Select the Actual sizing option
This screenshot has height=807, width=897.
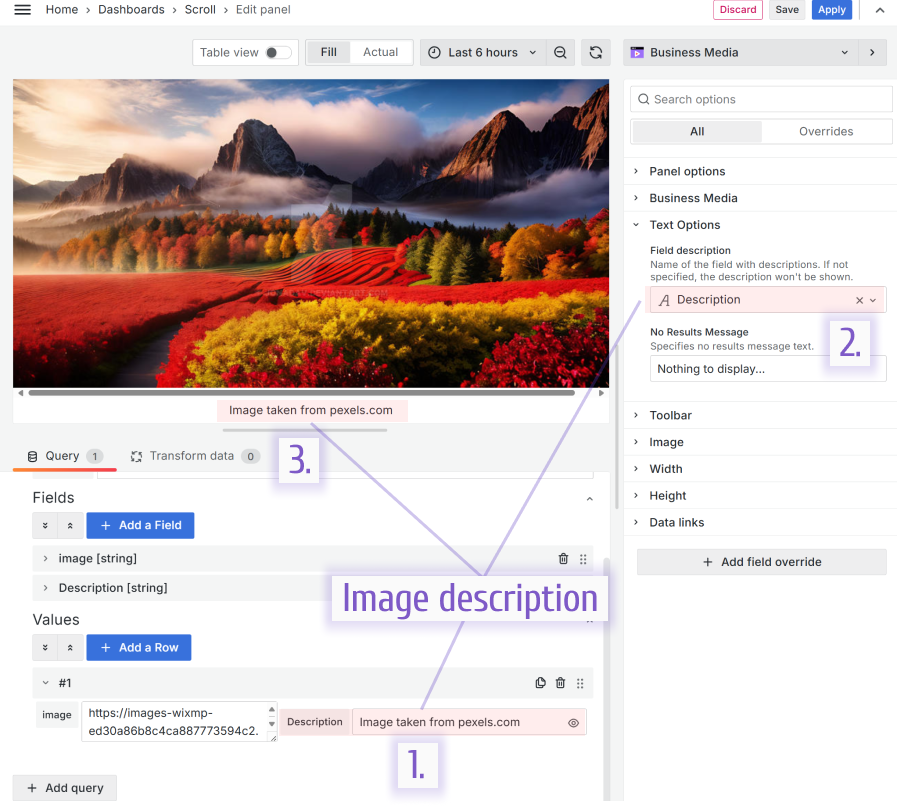click(x=380, y=53)
